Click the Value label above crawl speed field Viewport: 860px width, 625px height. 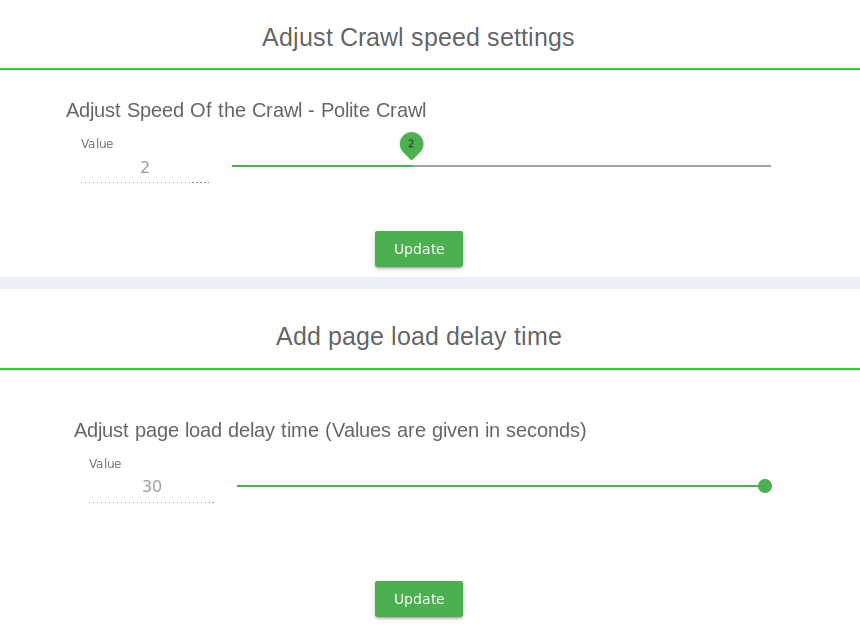point(97,144)
